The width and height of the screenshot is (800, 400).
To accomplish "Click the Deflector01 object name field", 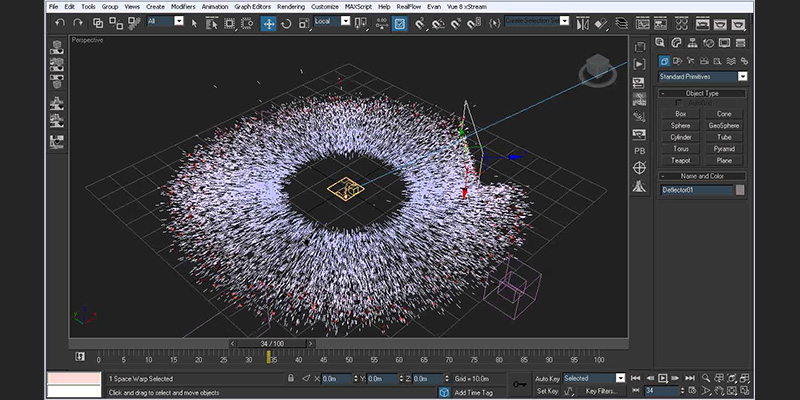I will (696, 190).
